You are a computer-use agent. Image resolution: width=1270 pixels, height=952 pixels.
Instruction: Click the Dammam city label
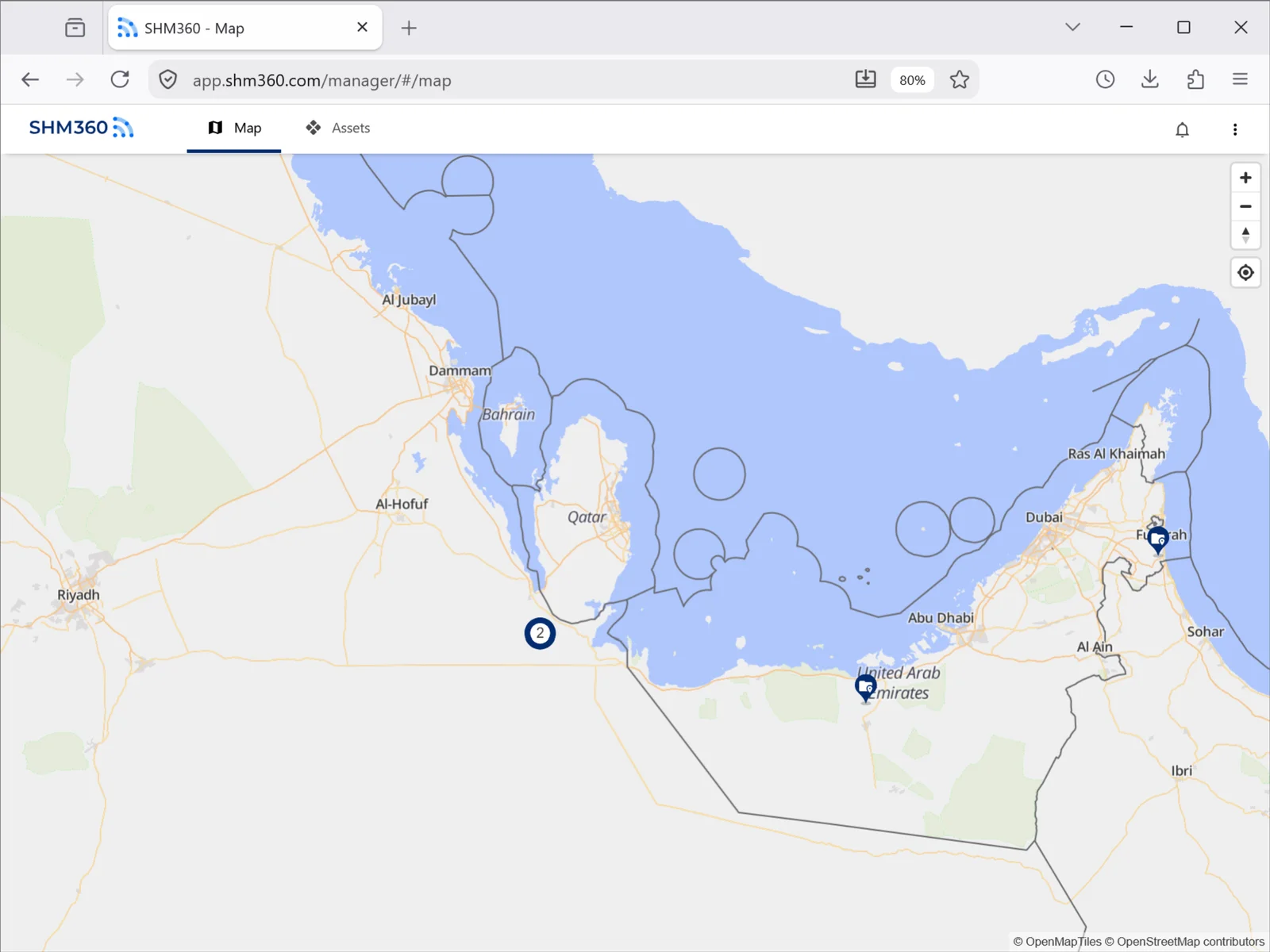tap(460, 370)
